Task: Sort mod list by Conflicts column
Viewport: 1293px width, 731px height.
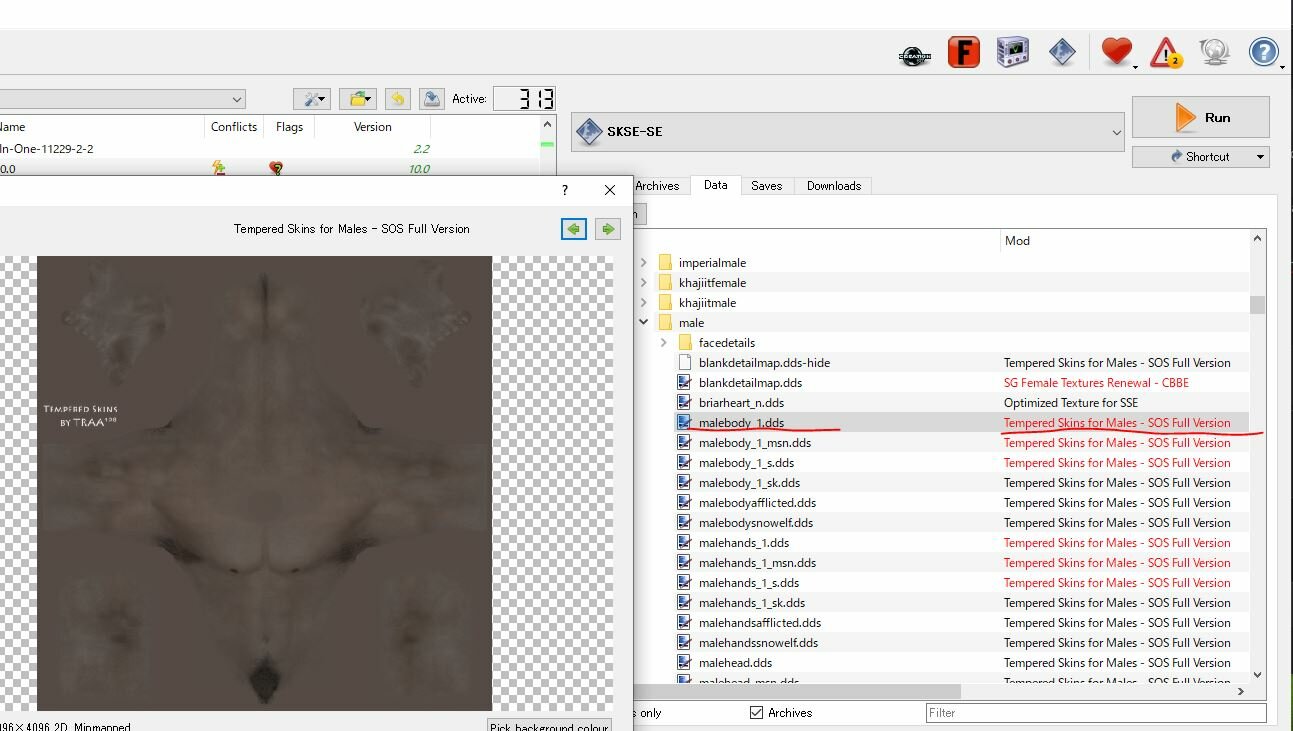Action: (234, 127)
